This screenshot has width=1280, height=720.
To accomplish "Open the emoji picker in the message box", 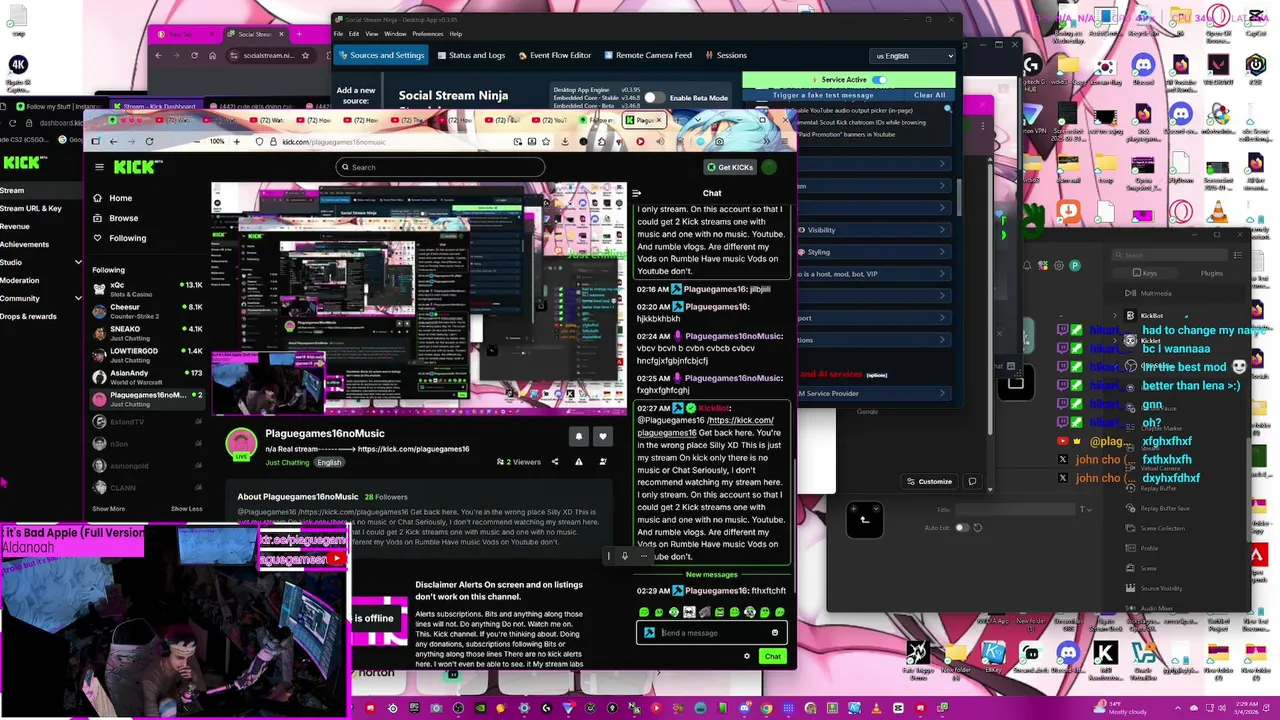I will coord(774,633).
